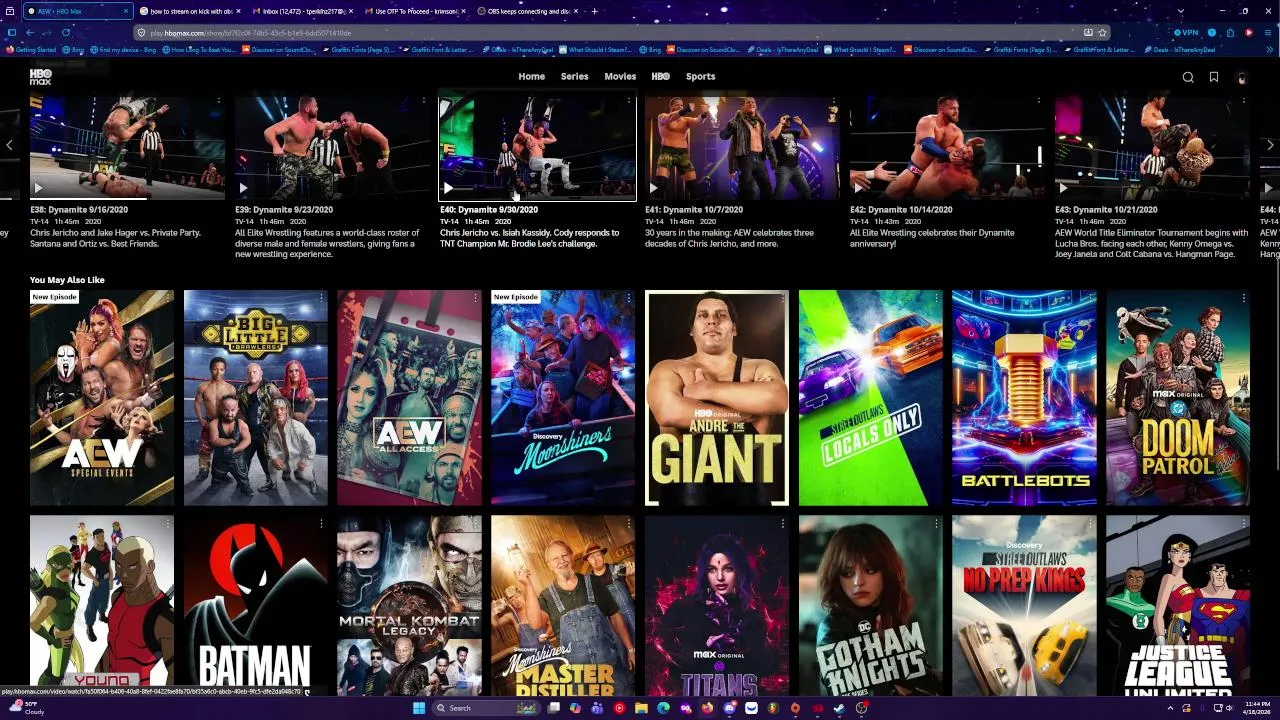Viewport: 1280px width, 720px height.
Task: Go to the Series menu item
Action: [x=574, y=76]
